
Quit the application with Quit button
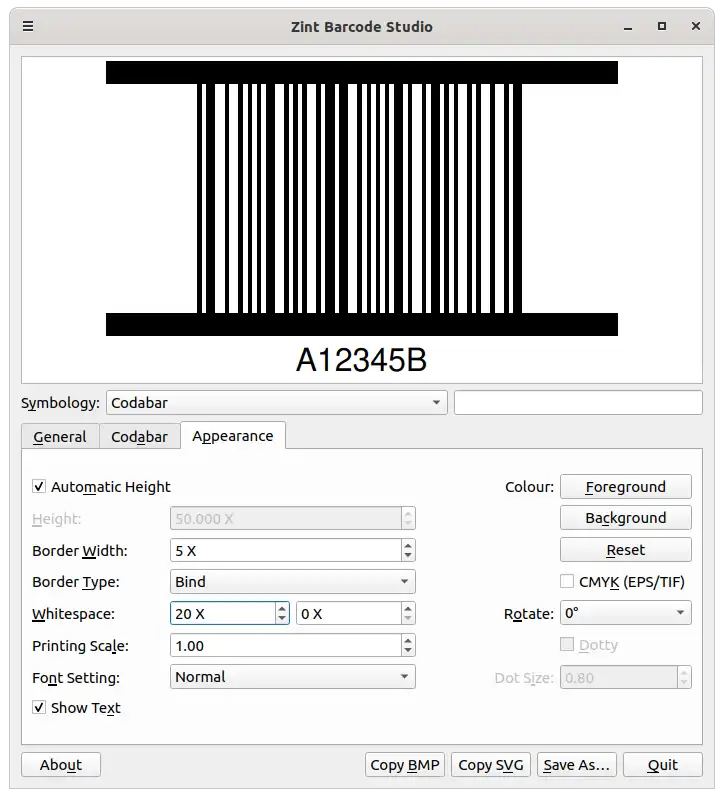pyautogui.click(x=663, y=765)
